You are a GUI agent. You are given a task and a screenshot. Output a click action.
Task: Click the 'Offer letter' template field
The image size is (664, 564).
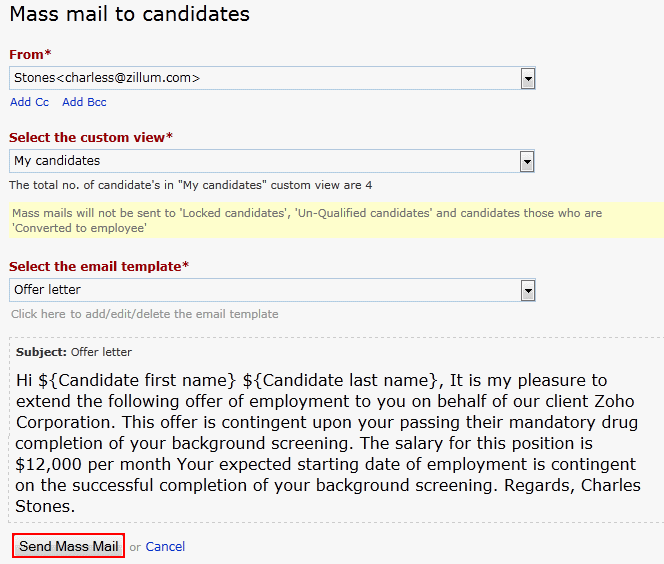pos(265,290)
